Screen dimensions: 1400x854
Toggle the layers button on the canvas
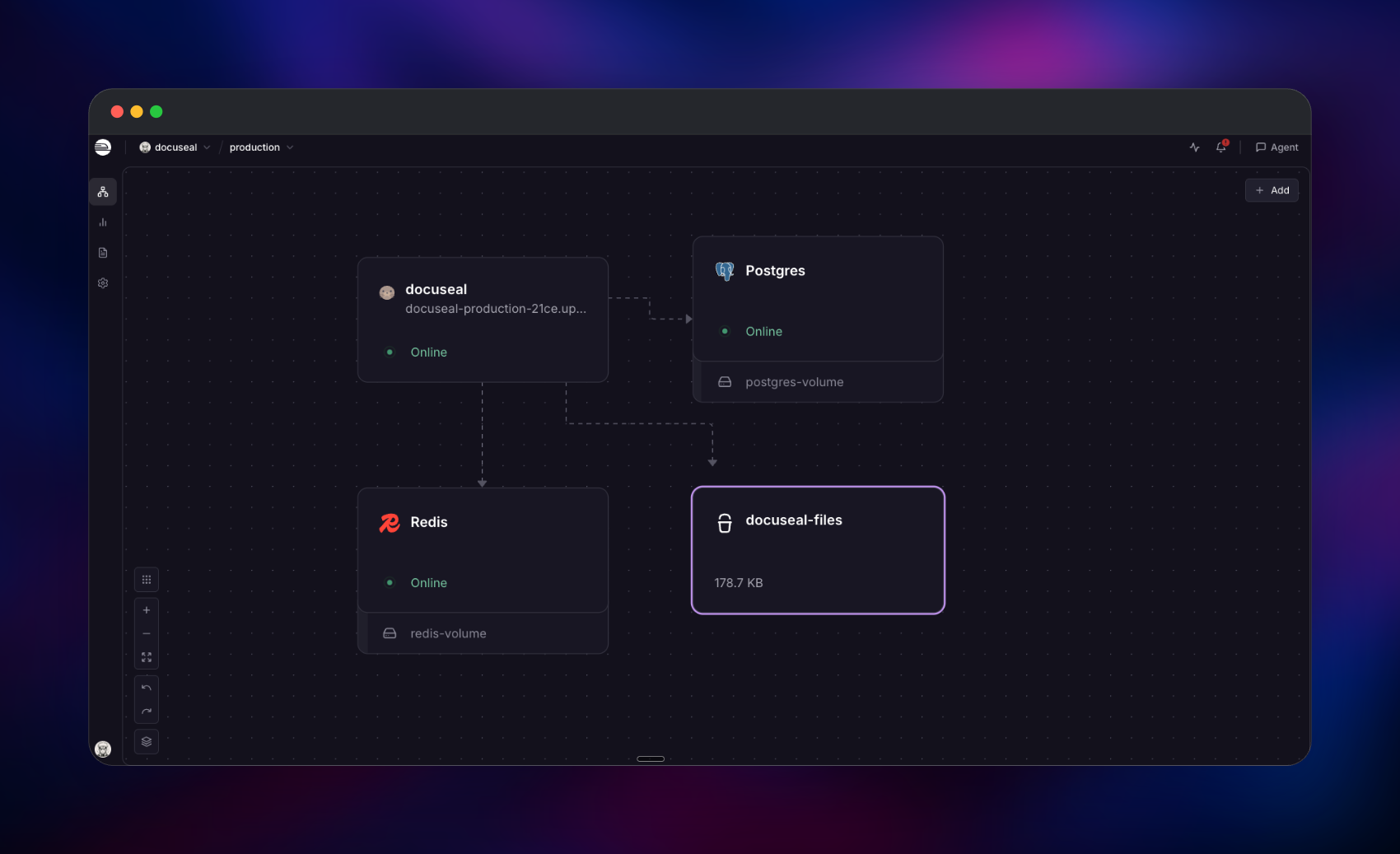147,741
